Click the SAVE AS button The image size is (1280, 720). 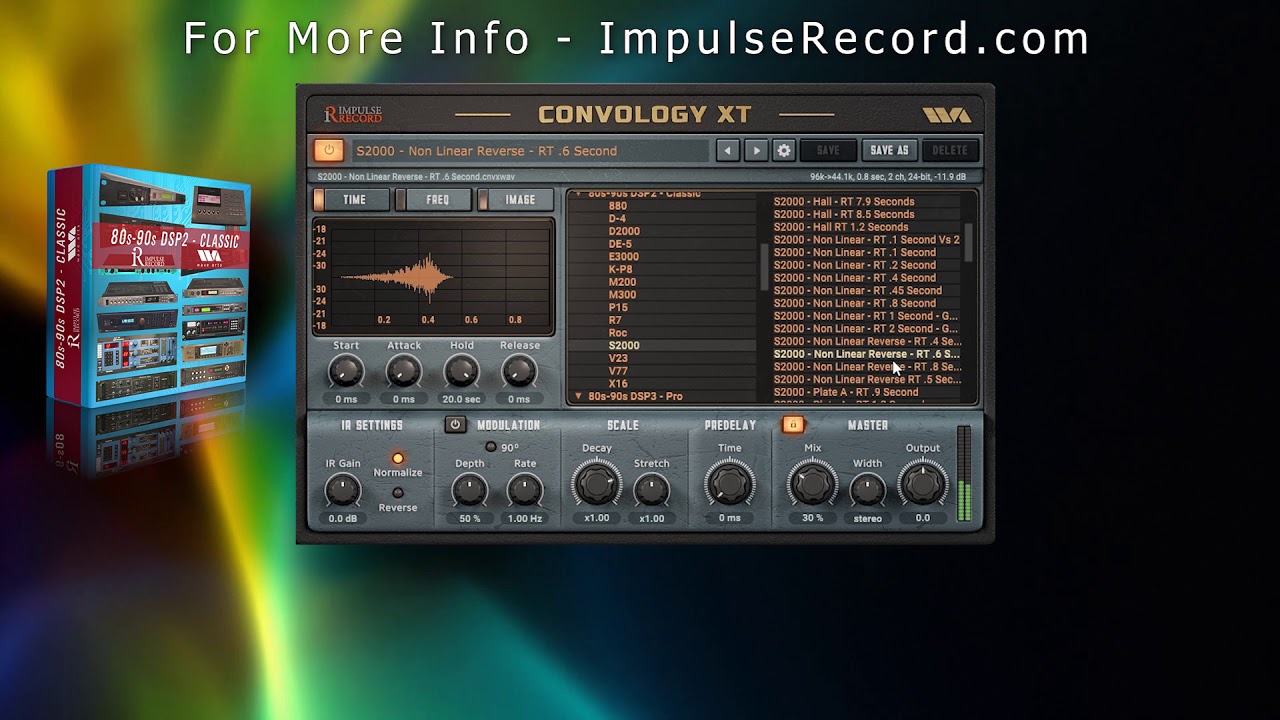coord(889,151)
